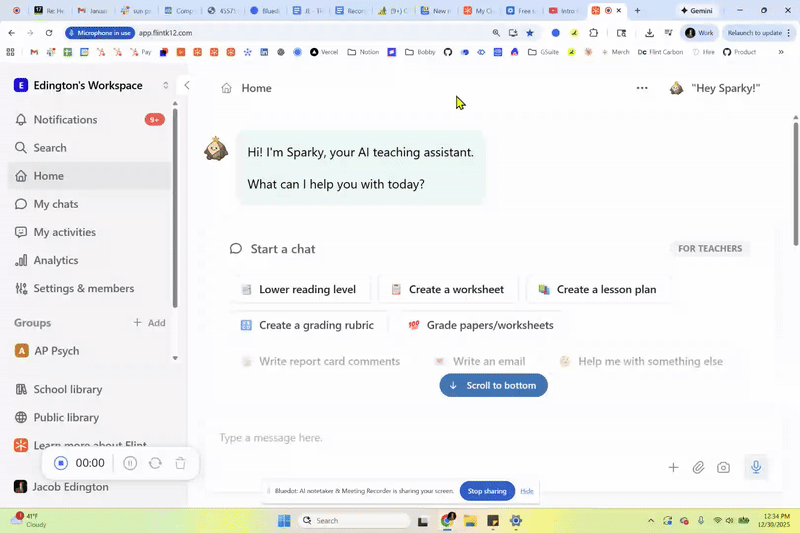Stop the recording in recorder widget
800x533 pixels.
tap(61, 463)
